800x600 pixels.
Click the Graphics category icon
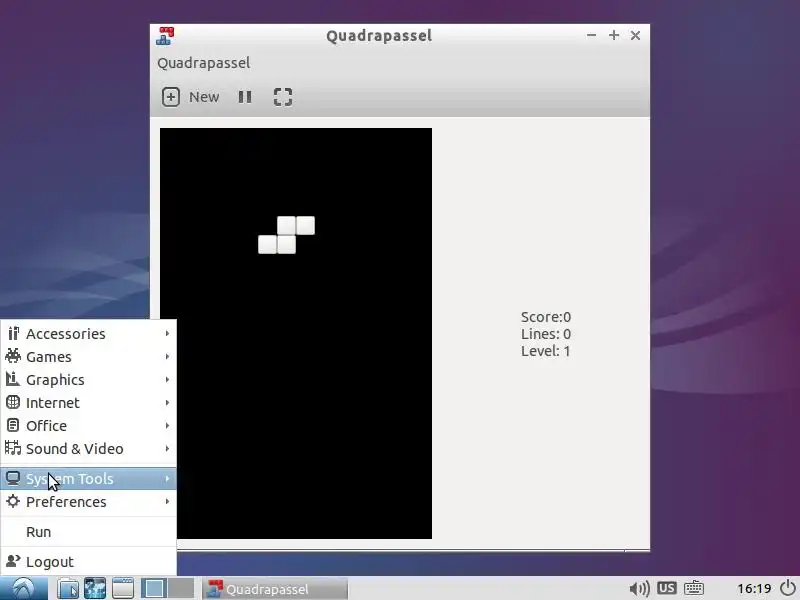point(13,379)
